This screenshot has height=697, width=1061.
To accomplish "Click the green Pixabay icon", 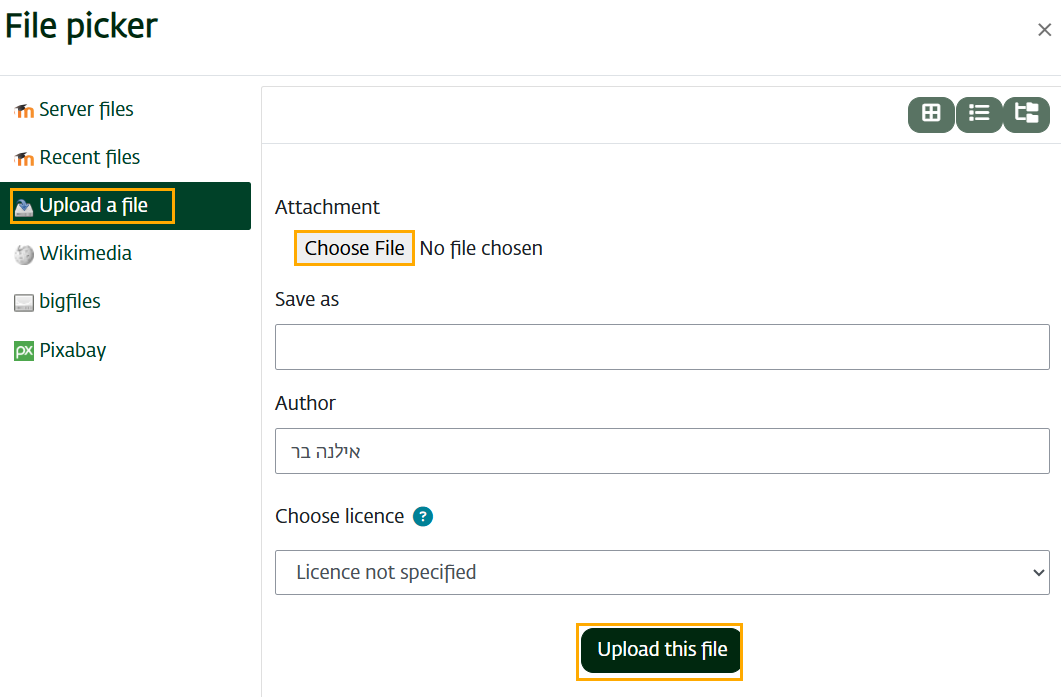I will (x=24, y=351).
